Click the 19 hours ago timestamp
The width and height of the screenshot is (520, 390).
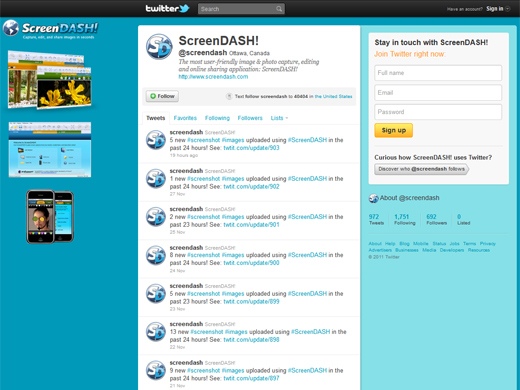click(184, 155)
